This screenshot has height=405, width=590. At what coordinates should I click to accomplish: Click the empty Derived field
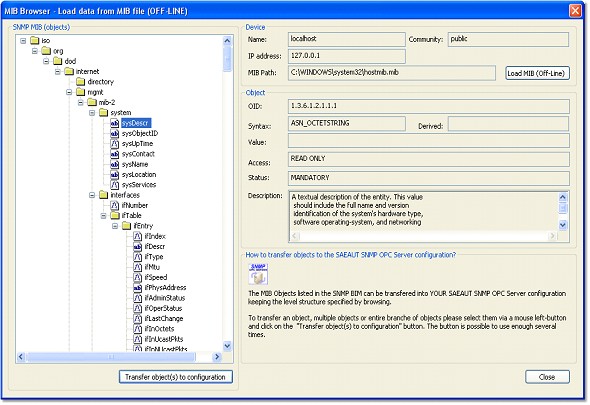508,124
